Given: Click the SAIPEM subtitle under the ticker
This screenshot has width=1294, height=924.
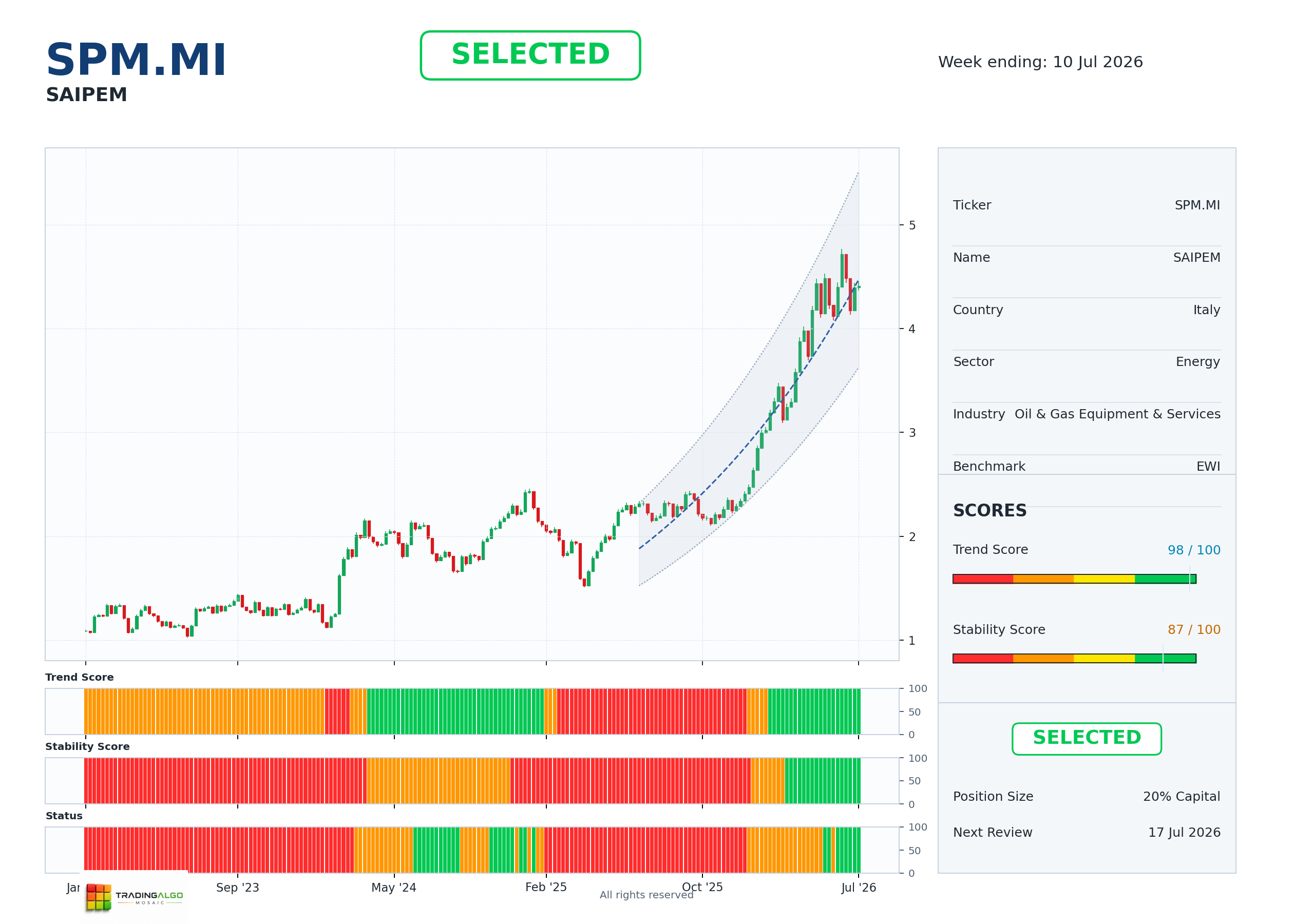Looking at the screenshot, I should (x=86, y=94).
